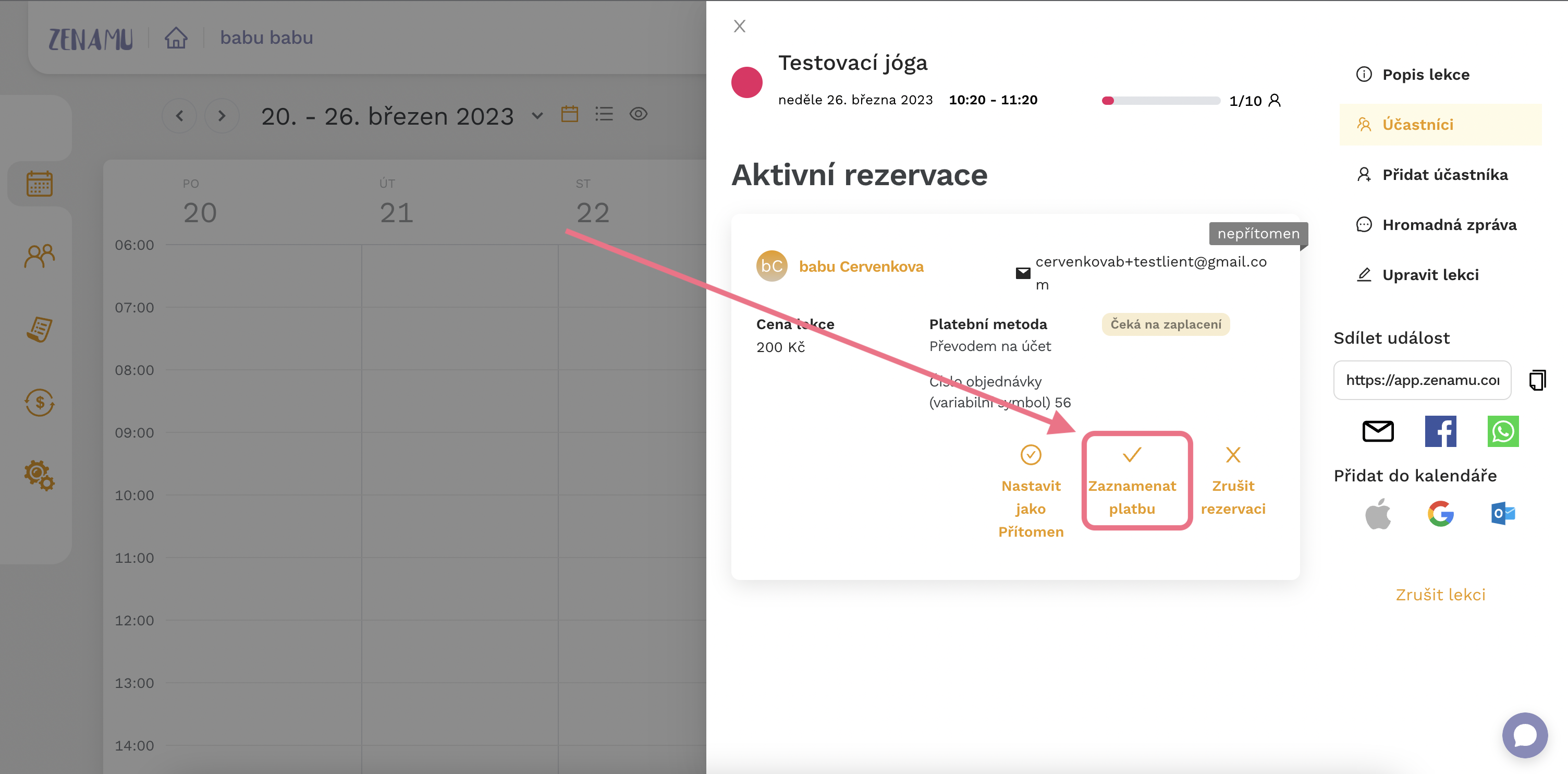This screenshot has height=774, width=1568.
Task: Click Zaznamenat platbu
Action: 1132,481
